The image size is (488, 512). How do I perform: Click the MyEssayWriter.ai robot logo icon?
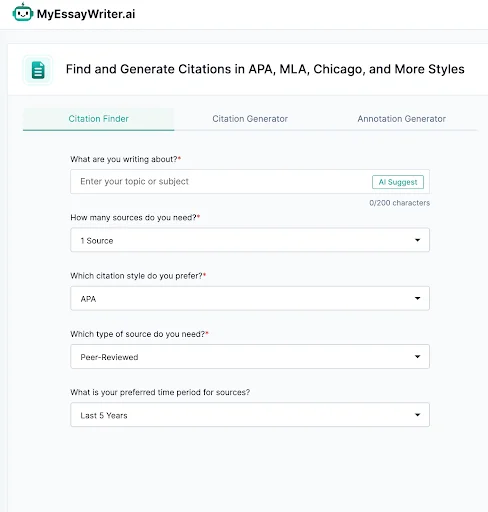pyautogui.click(x=23, y=12)
